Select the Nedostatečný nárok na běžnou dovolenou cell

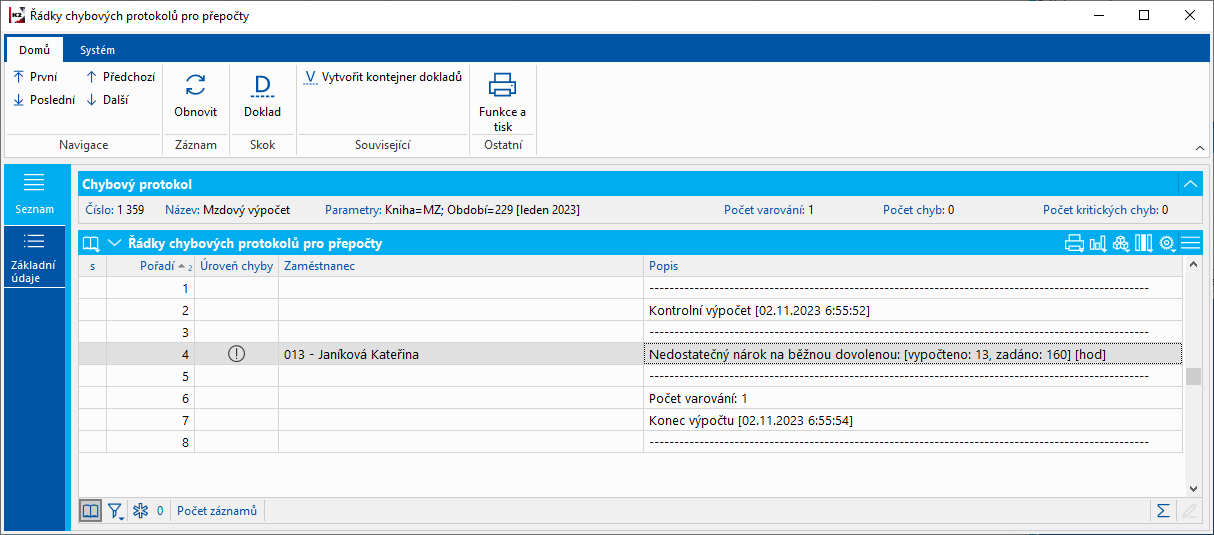914,354
